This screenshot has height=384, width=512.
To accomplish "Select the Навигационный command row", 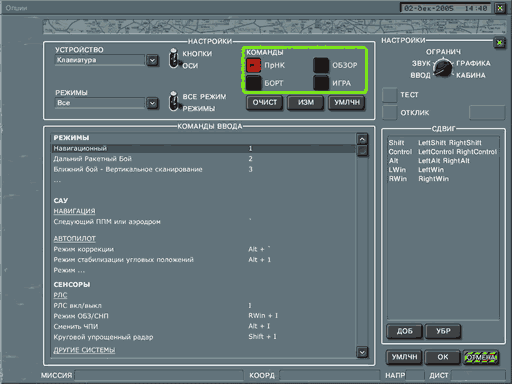I will [x=203, y=148].
